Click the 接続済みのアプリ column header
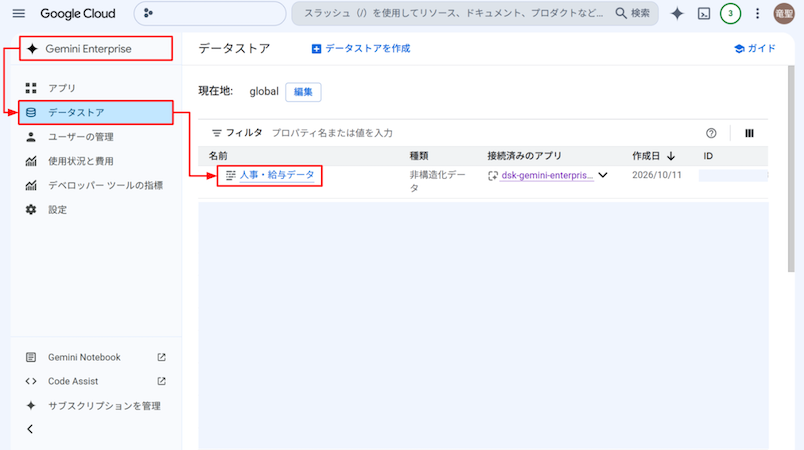804x450 pixels. tap(524, 156)
